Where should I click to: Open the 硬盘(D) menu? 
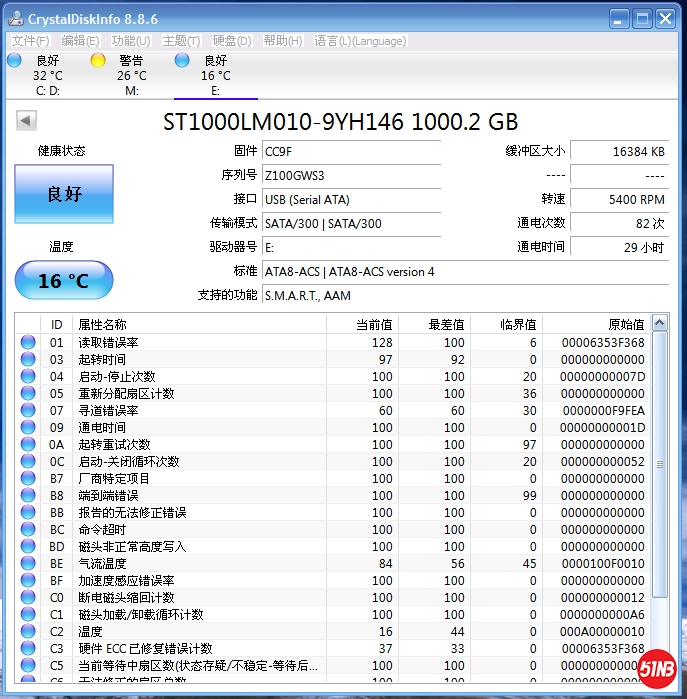pyautogui.click(x=232, y=41)
